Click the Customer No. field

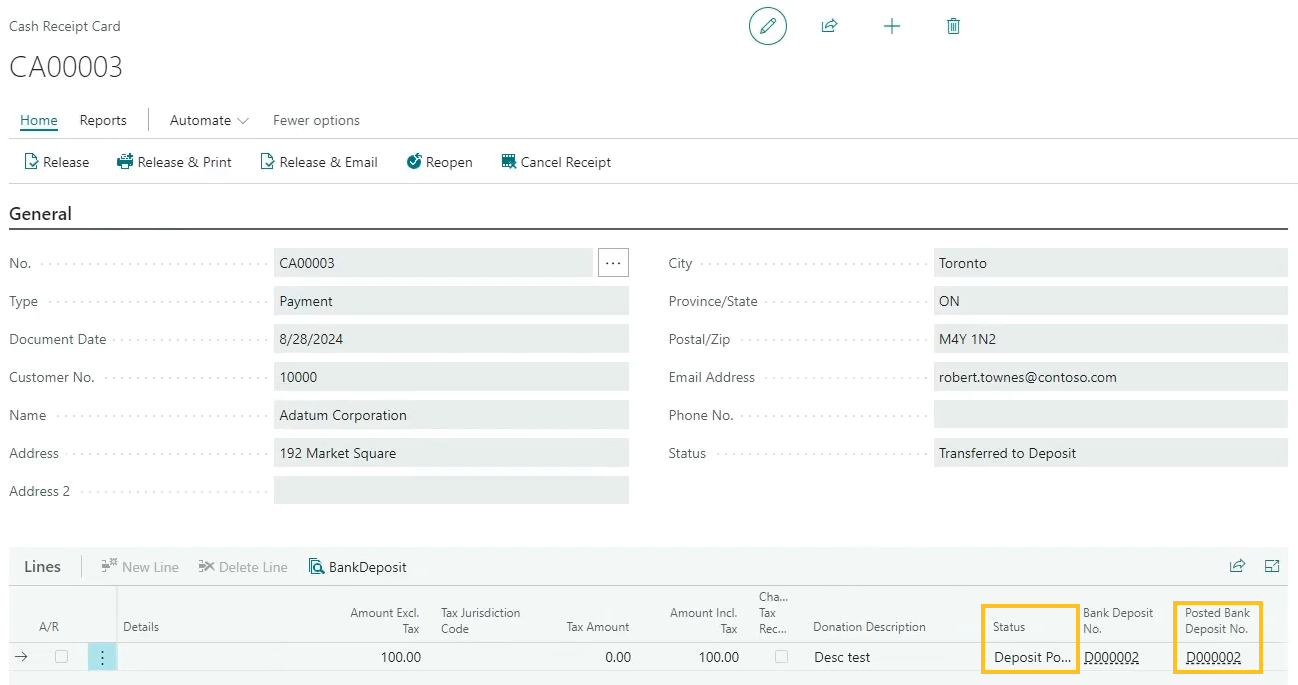pos(450,377)
